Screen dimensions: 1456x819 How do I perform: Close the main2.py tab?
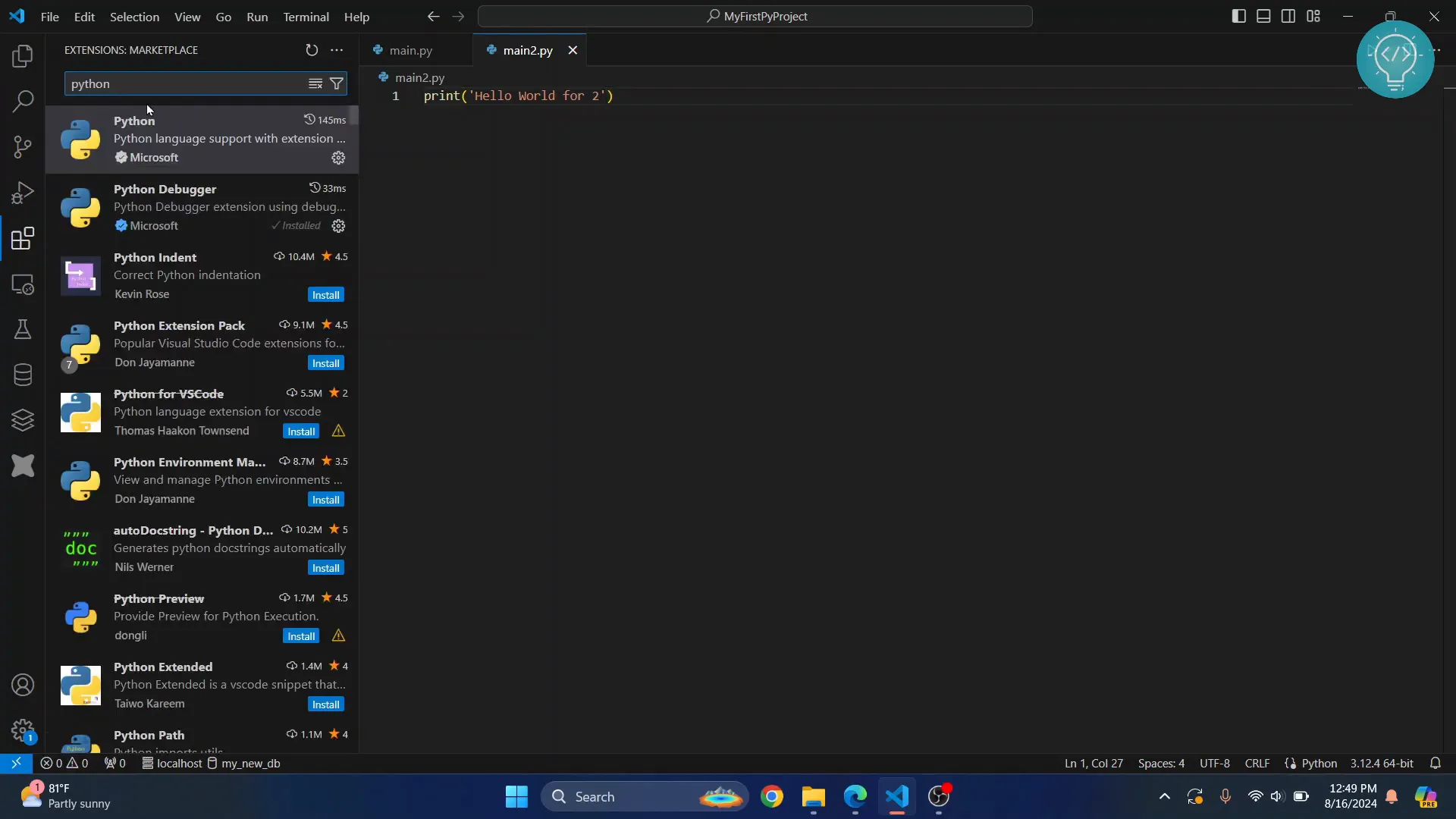[x=573, y=50]
